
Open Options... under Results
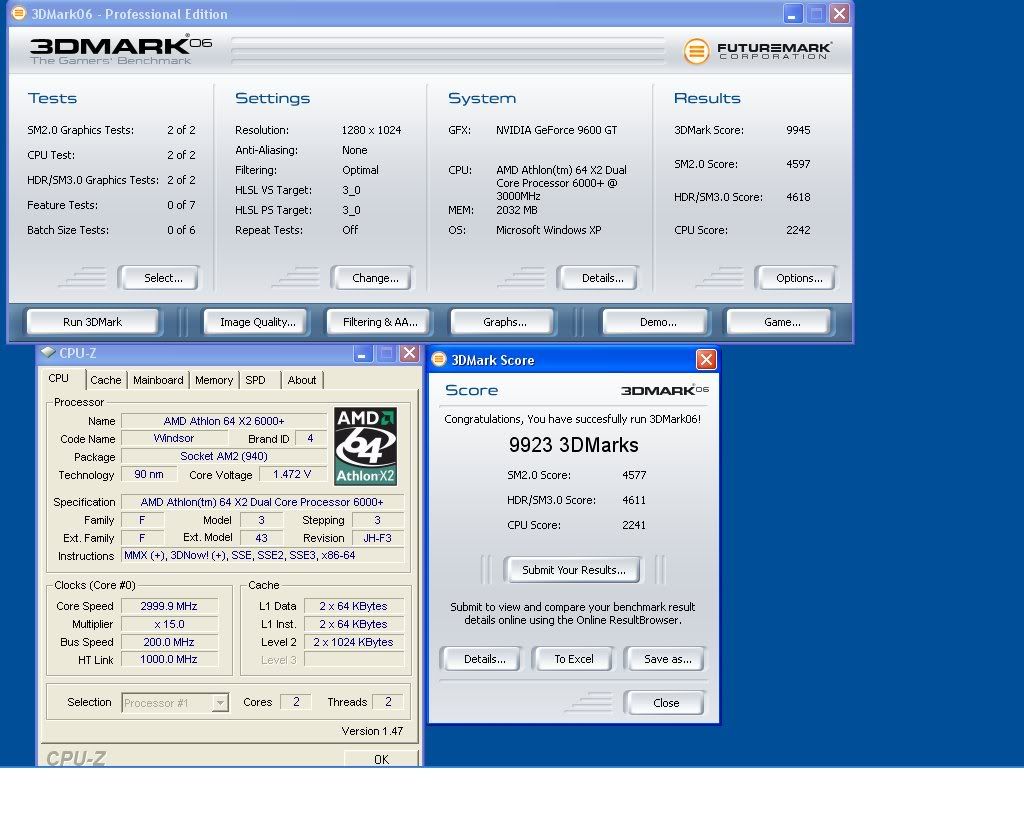tap(796, 278)
